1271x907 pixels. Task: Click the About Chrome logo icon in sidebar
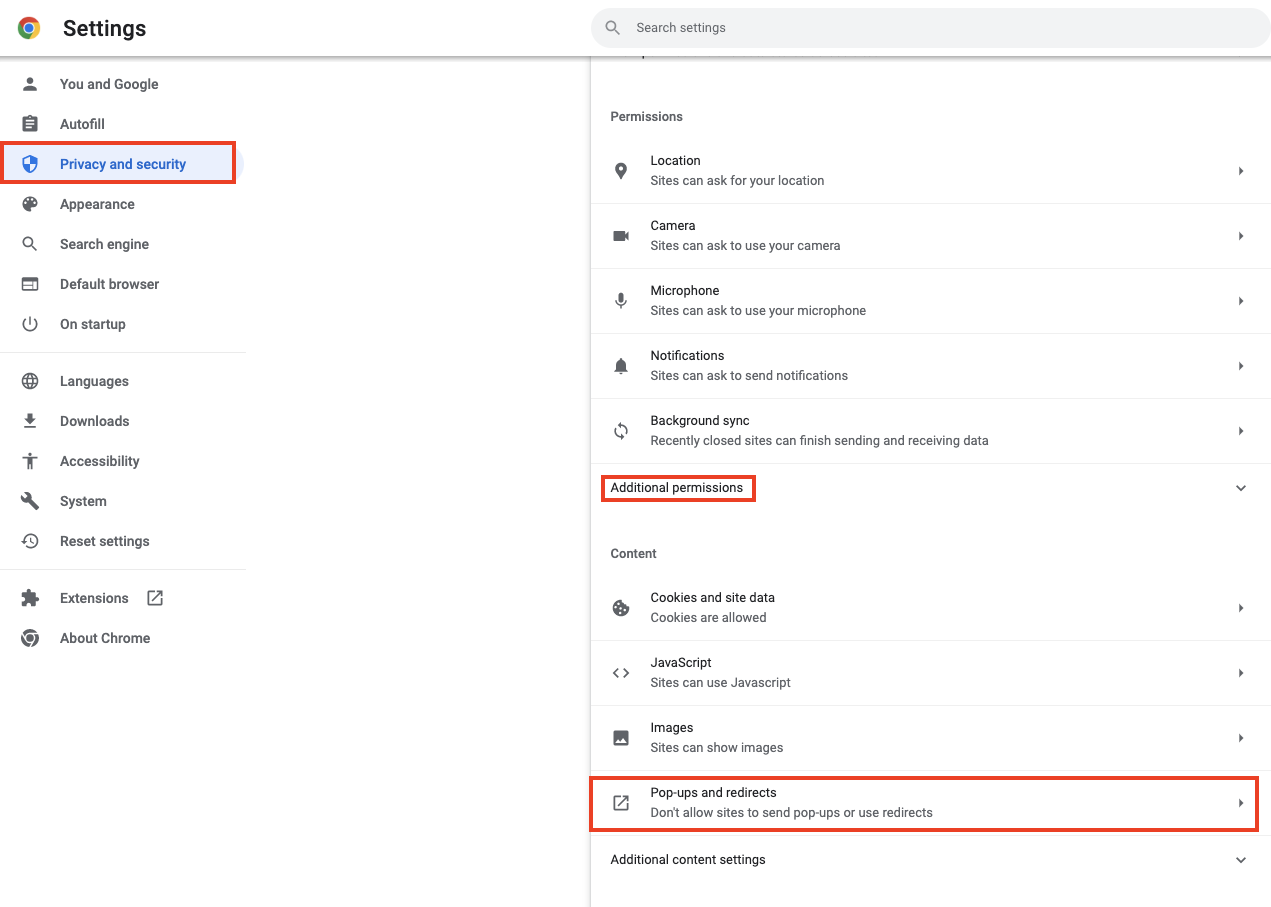30,638
